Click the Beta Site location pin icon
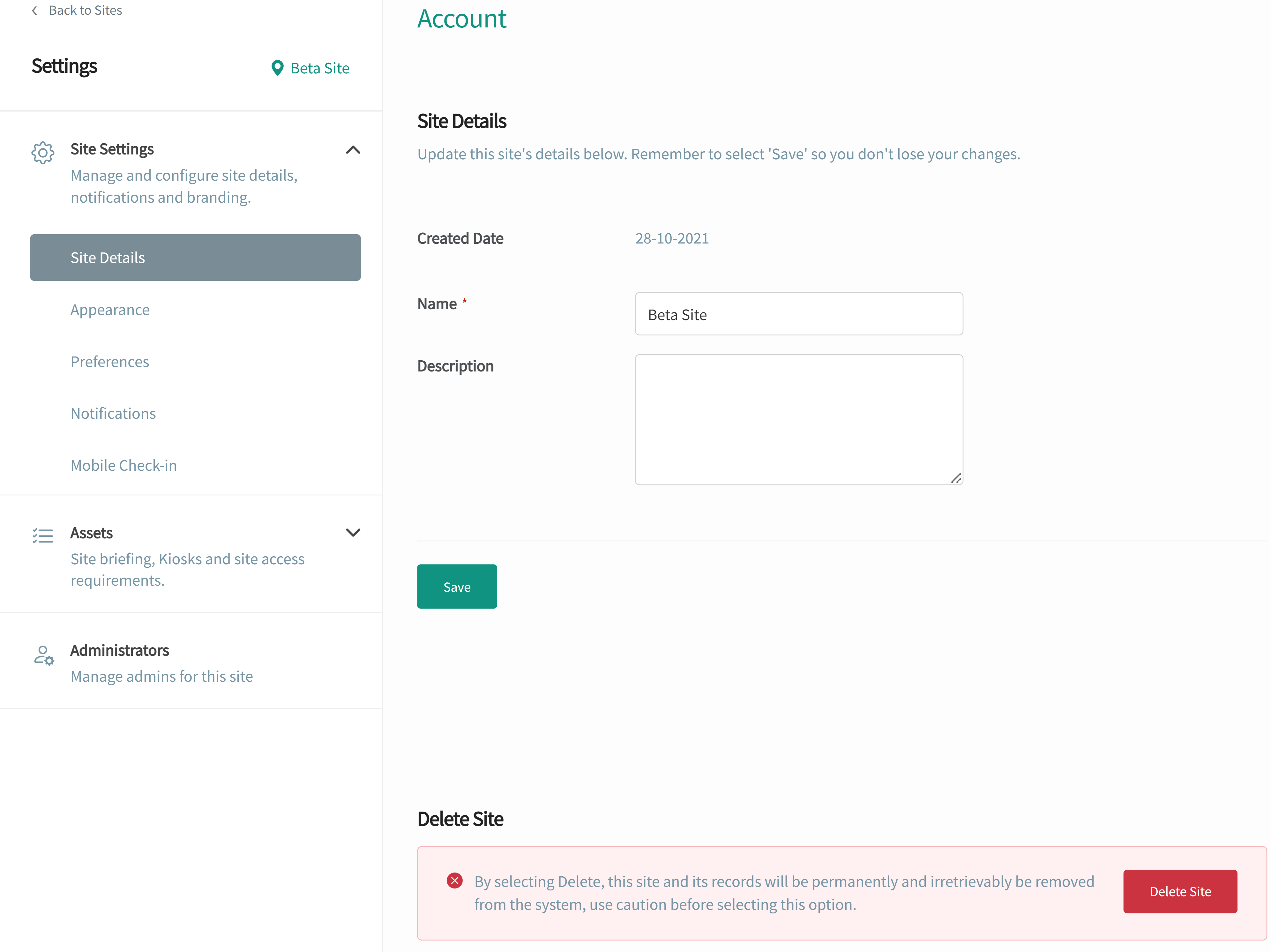Image resolution: width=1271 pixels, height=952 pixels. pos(277,68)
